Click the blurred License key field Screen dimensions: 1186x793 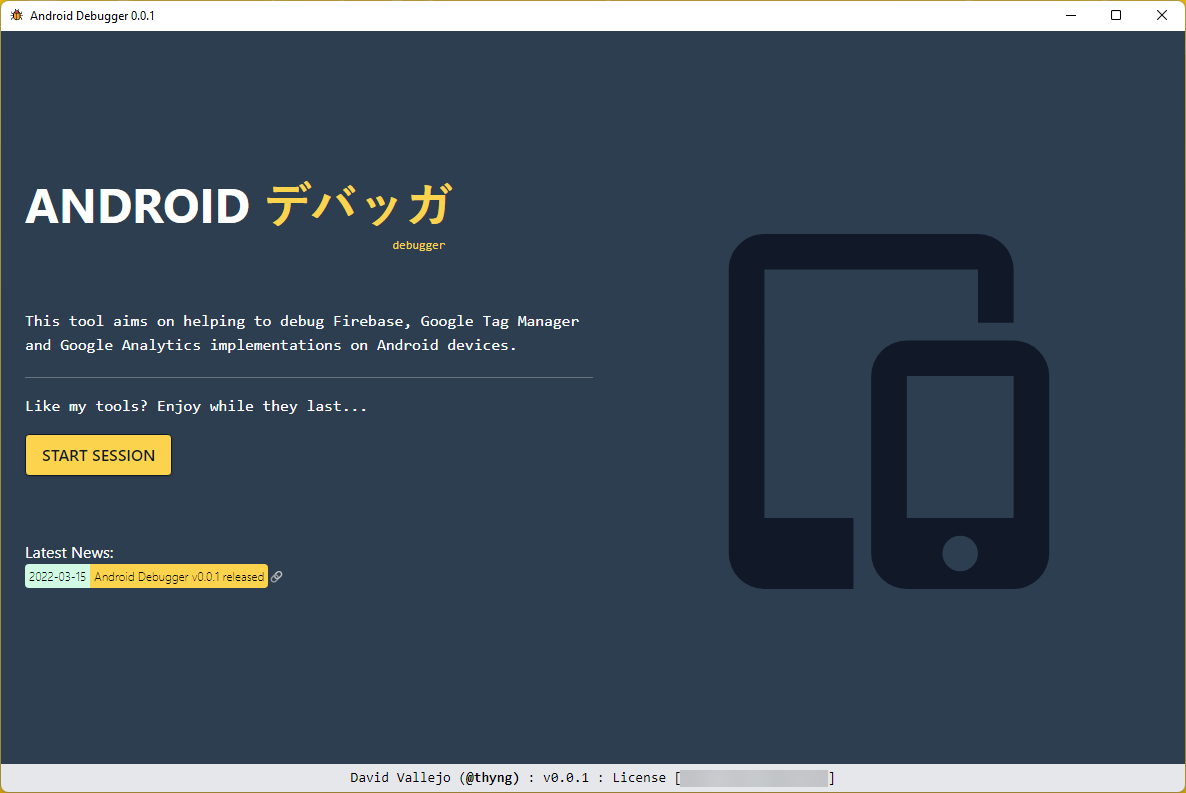tap(755, 778)
